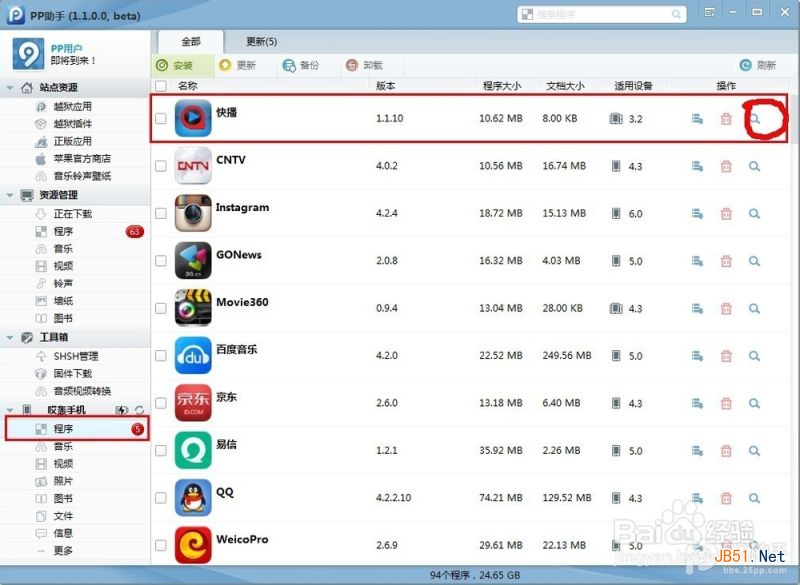Click the magnifier icon in QQ row
Viewport: 800px width, 585px height.
click(x=755, y=498)
